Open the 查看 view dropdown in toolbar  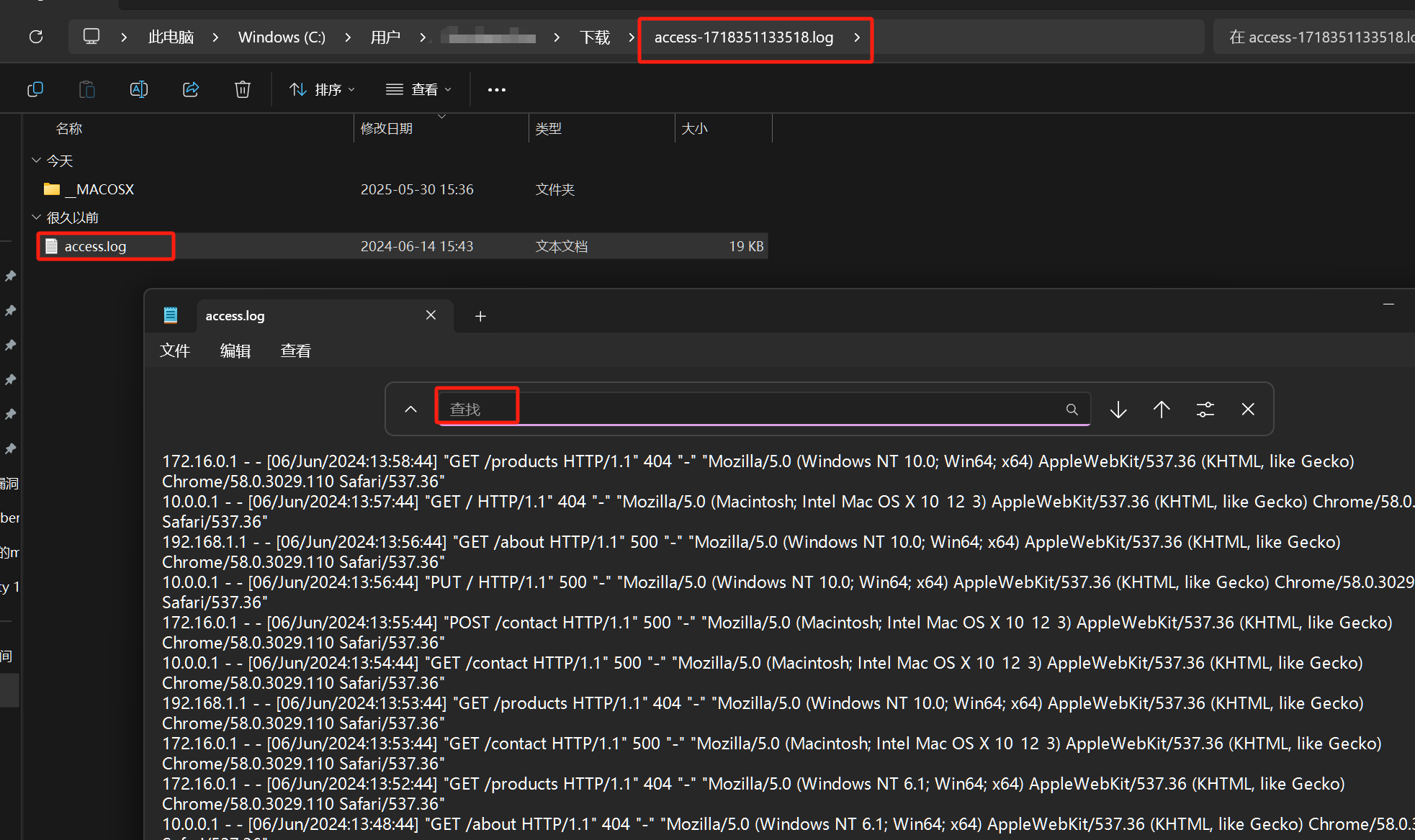pos(418,89)
